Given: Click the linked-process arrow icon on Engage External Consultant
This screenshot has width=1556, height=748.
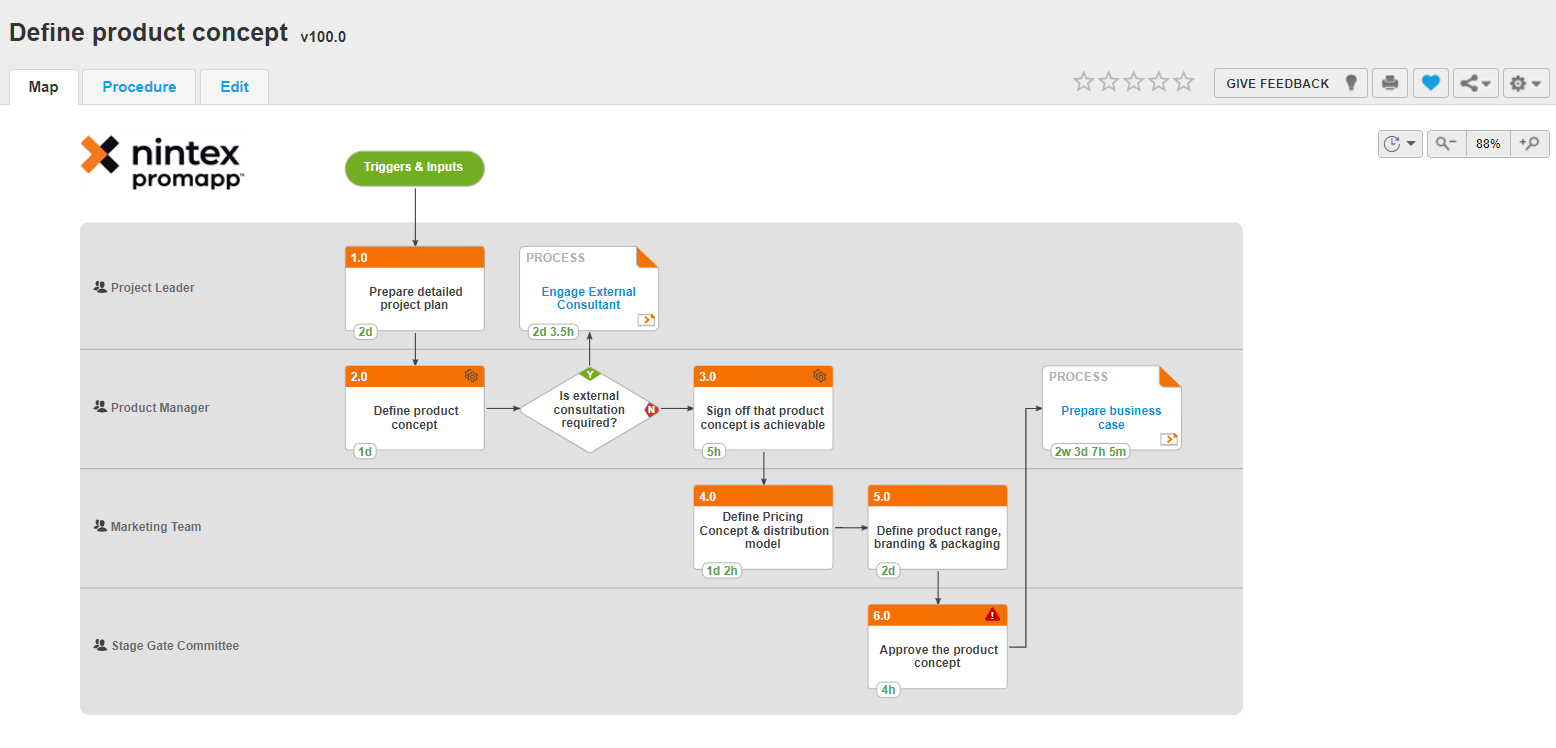Looking at the screenshot, I should pyautogui.click(x=647, y=320).
